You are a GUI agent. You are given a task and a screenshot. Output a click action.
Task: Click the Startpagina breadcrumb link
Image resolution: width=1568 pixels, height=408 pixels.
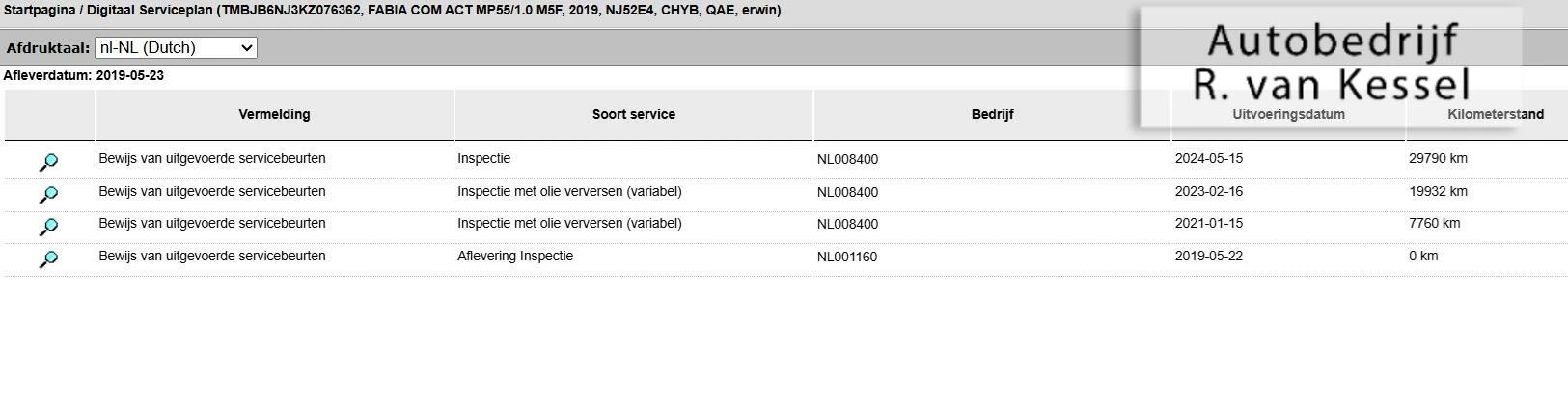40,11
